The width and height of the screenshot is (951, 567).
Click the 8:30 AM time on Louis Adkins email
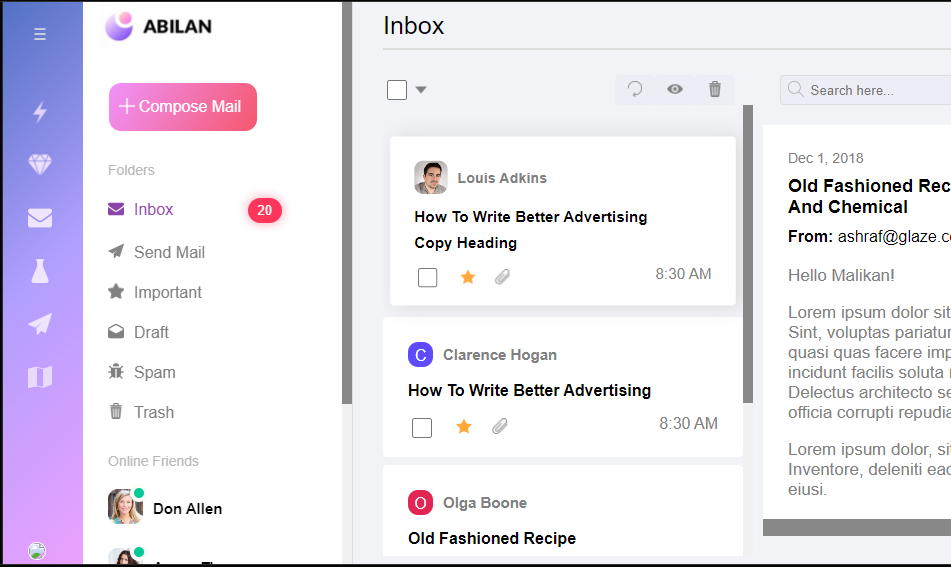coord(683,274)
